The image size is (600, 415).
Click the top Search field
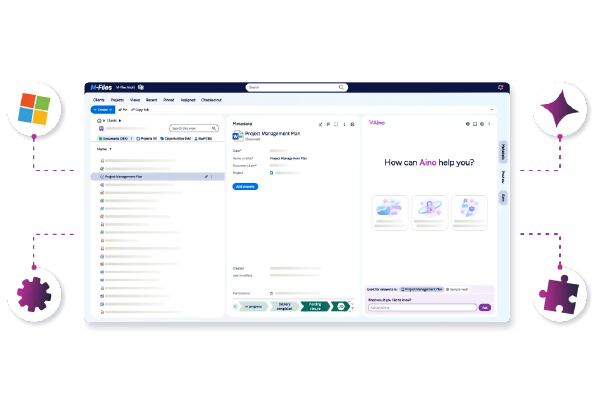click(297, 88)
